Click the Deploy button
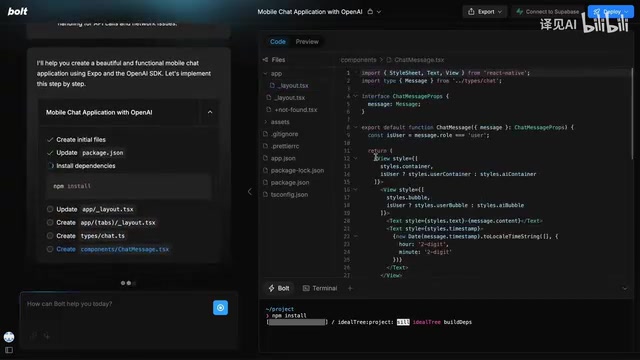640x360 pixels. point(611,11)
